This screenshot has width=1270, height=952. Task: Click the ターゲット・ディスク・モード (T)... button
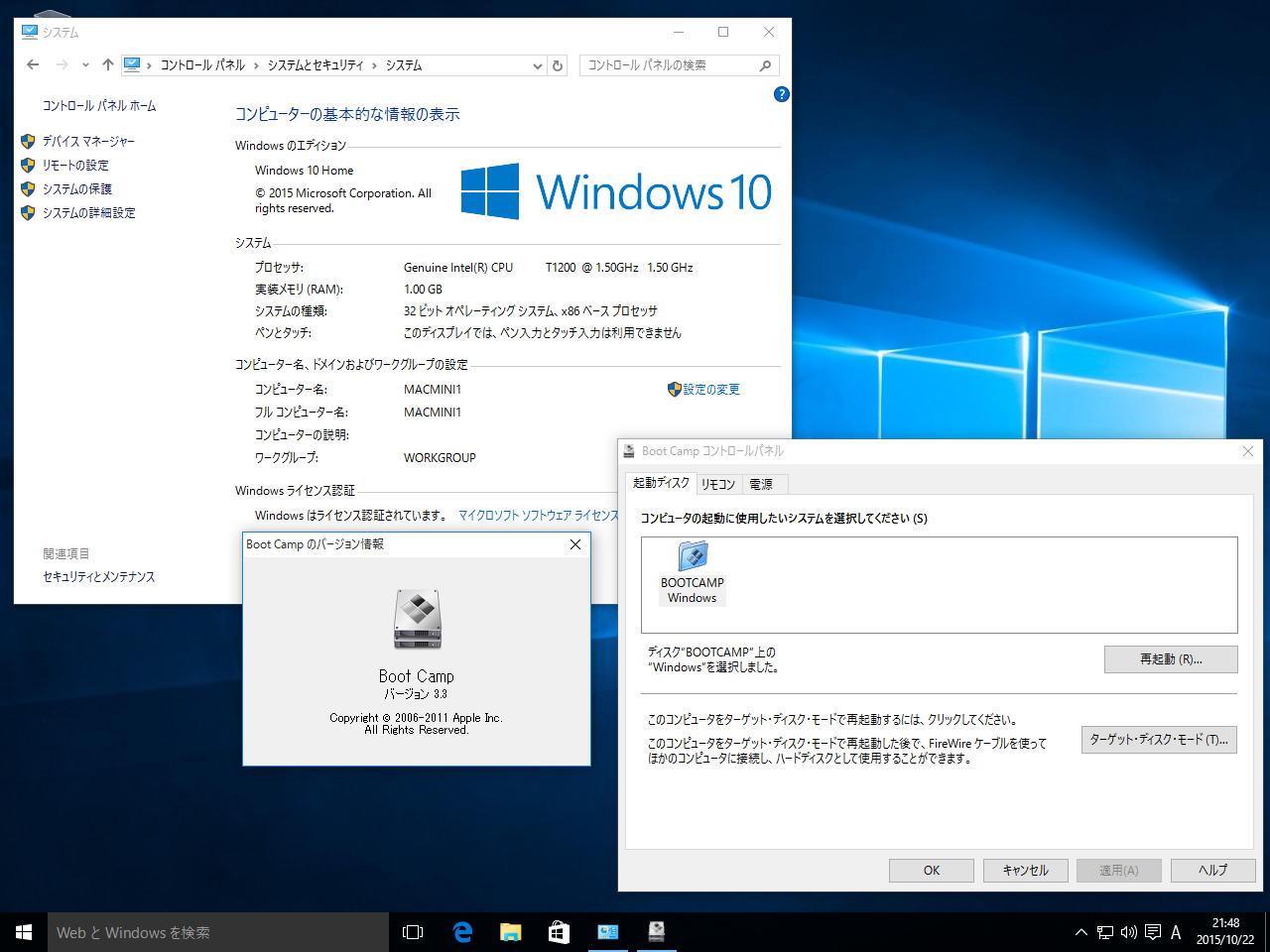click(x=1159, y=740)
